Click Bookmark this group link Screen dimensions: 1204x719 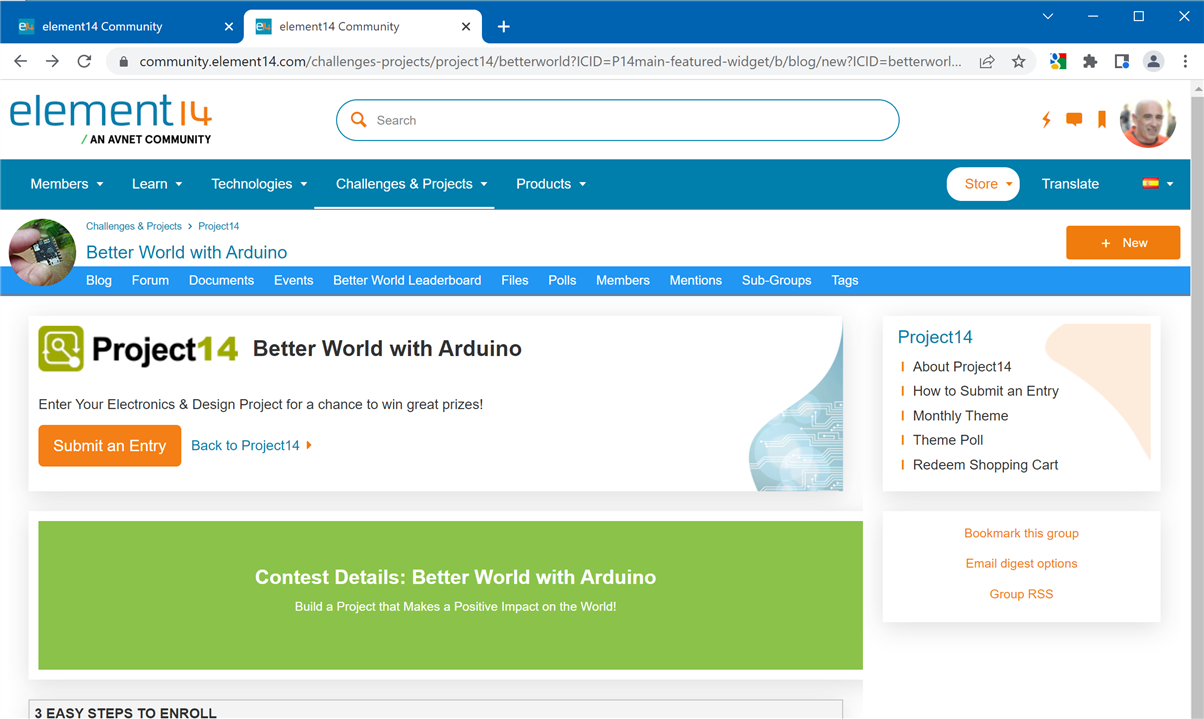click(1021, 533)
